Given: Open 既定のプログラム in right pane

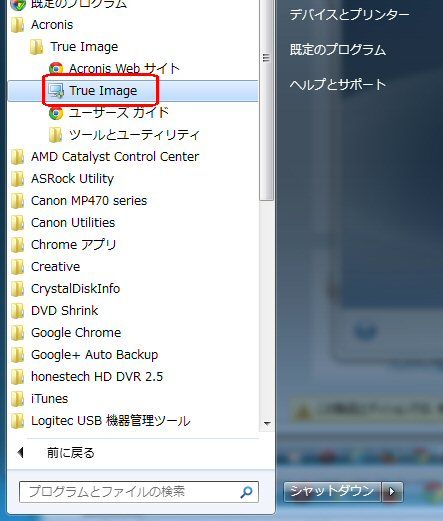Looking at the screenshot, I should (338, 50).
